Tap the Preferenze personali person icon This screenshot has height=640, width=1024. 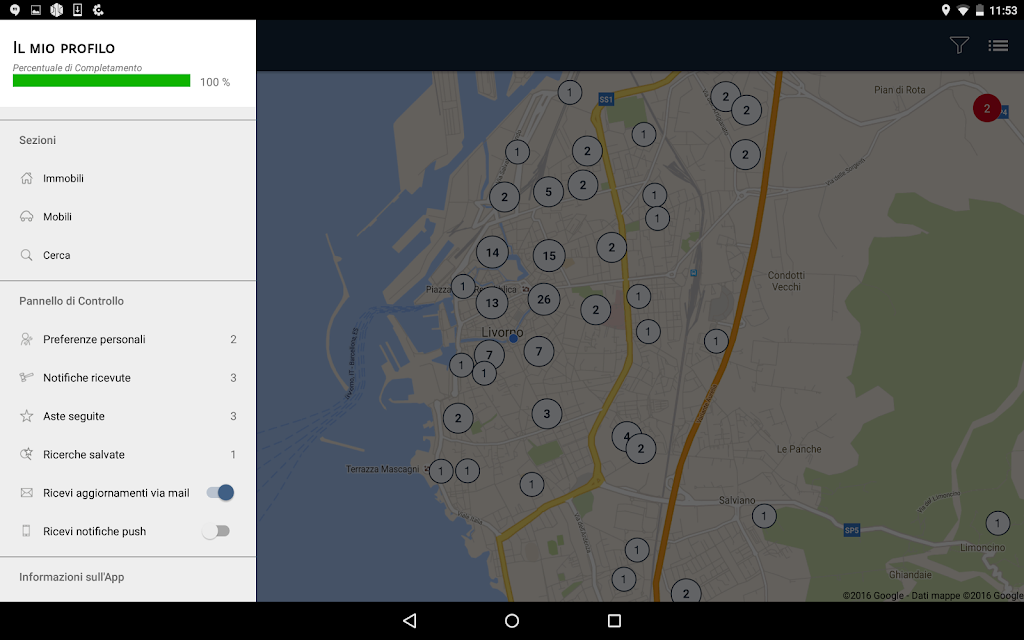point(26,339)
